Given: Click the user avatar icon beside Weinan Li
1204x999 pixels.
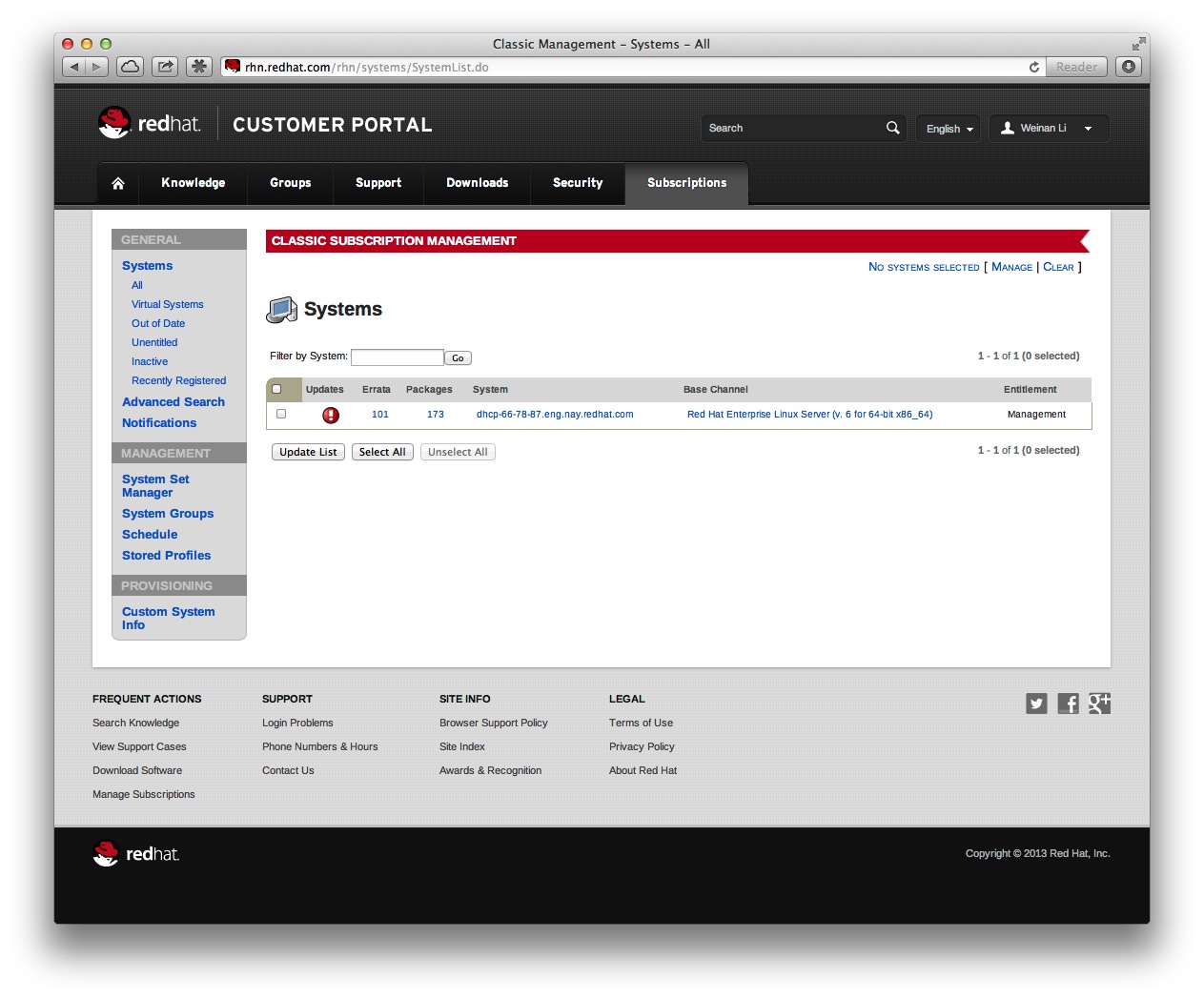Looking at the screenshot, I should click(1008, 128).
